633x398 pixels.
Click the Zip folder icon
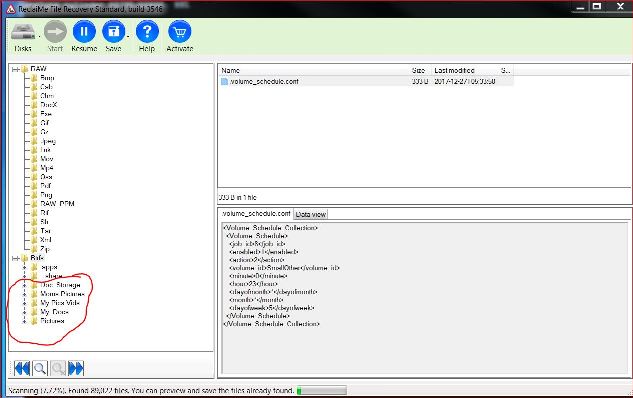click(x=34, y=249)
